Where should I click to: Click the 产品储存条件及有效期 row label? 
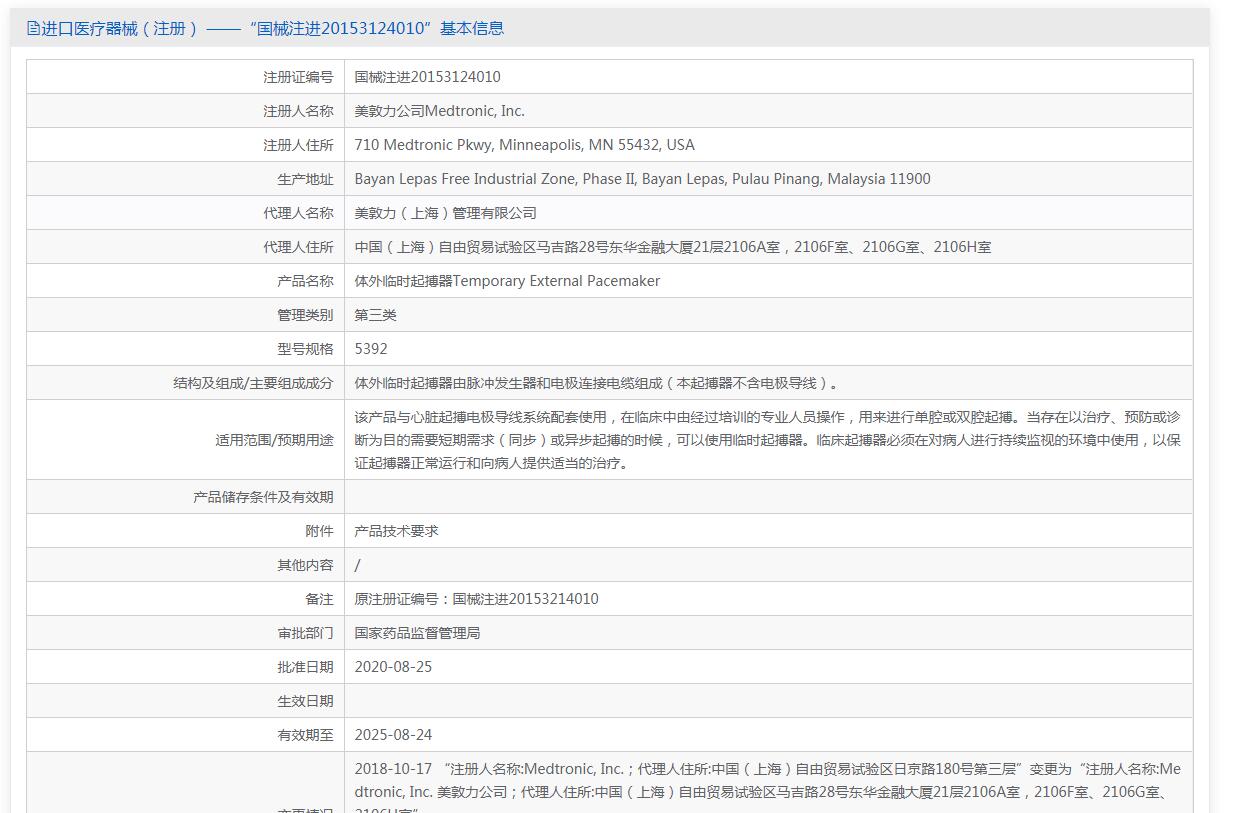pyautogui.click(x=263, y=497)
